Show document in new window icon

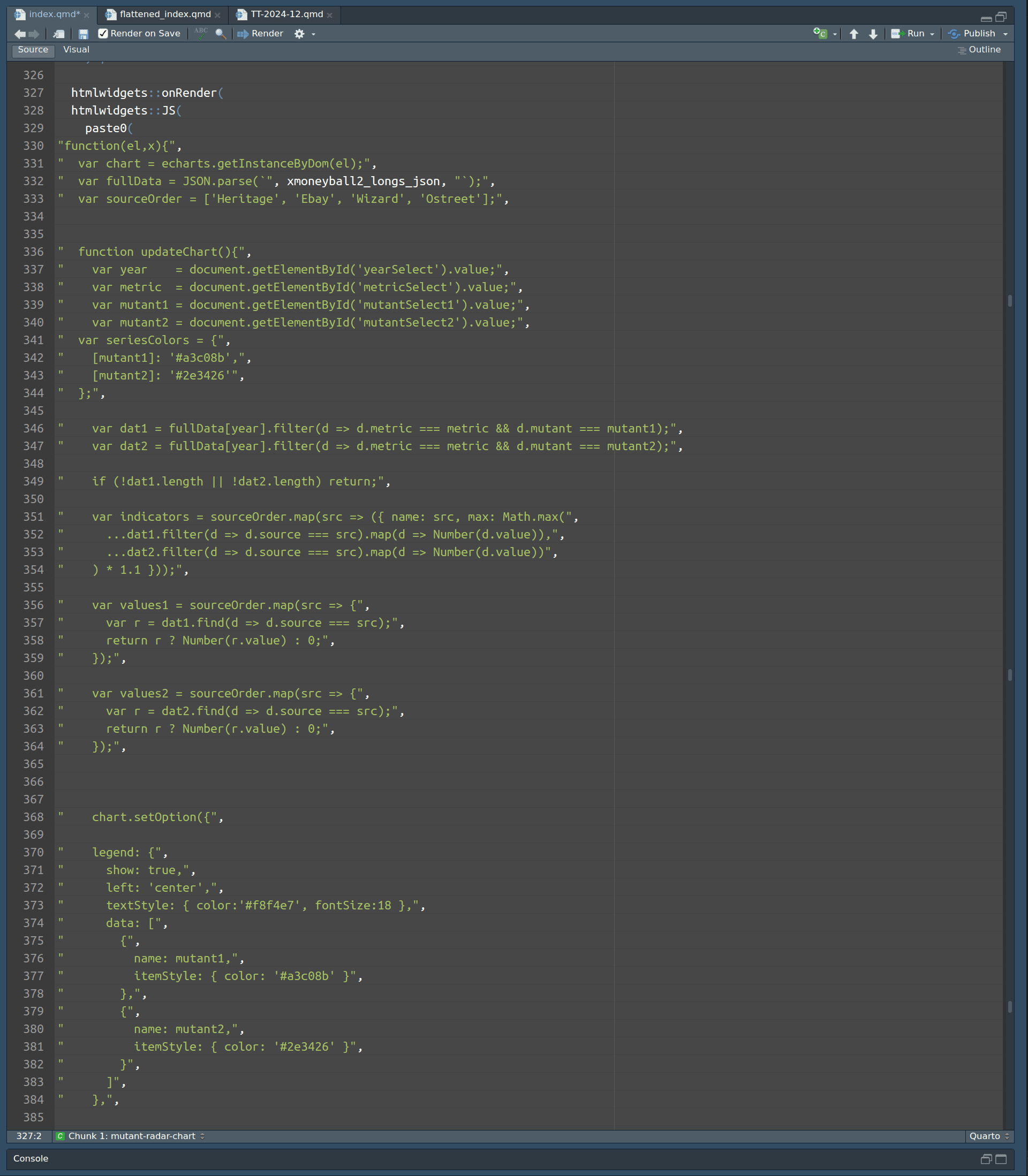58,34
